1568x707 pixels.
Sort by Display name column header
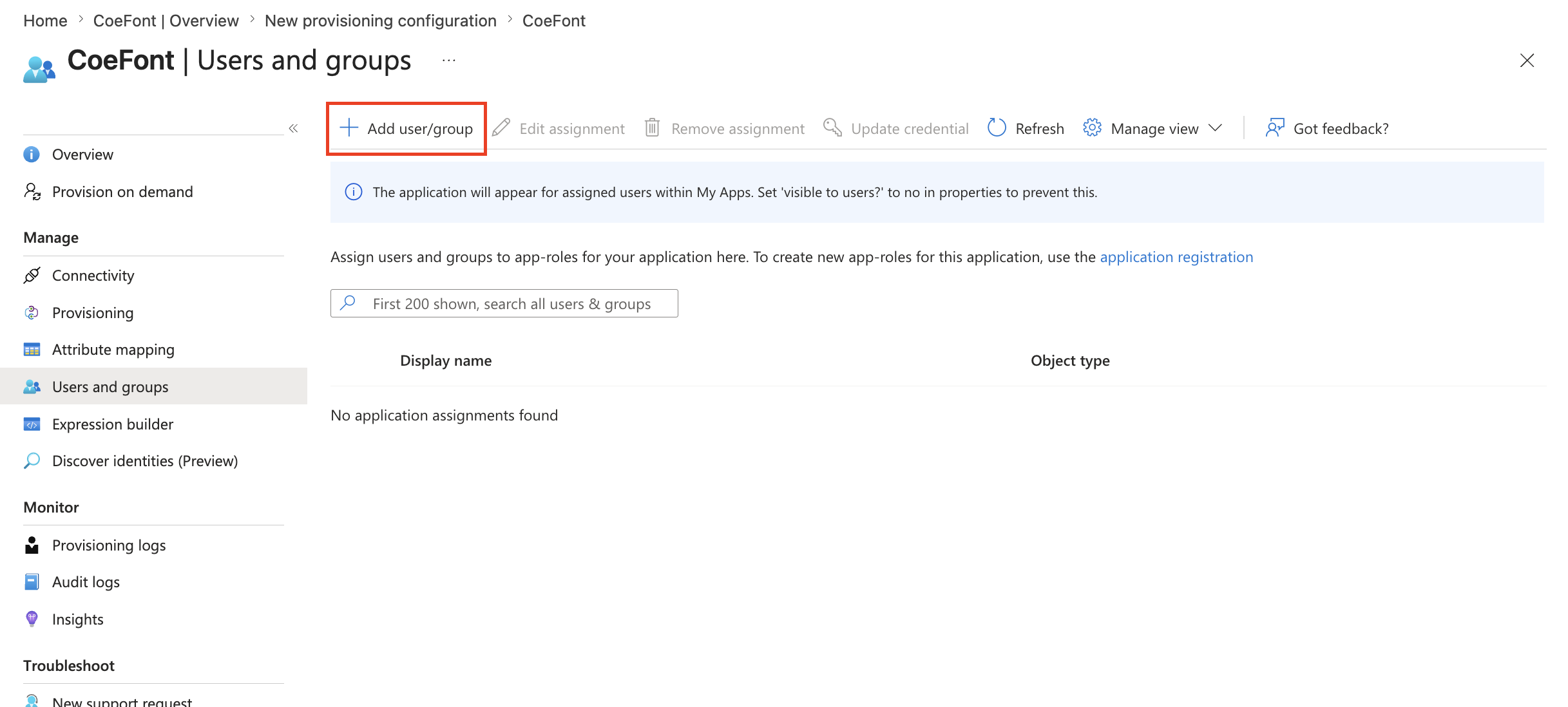coord(446,361)
